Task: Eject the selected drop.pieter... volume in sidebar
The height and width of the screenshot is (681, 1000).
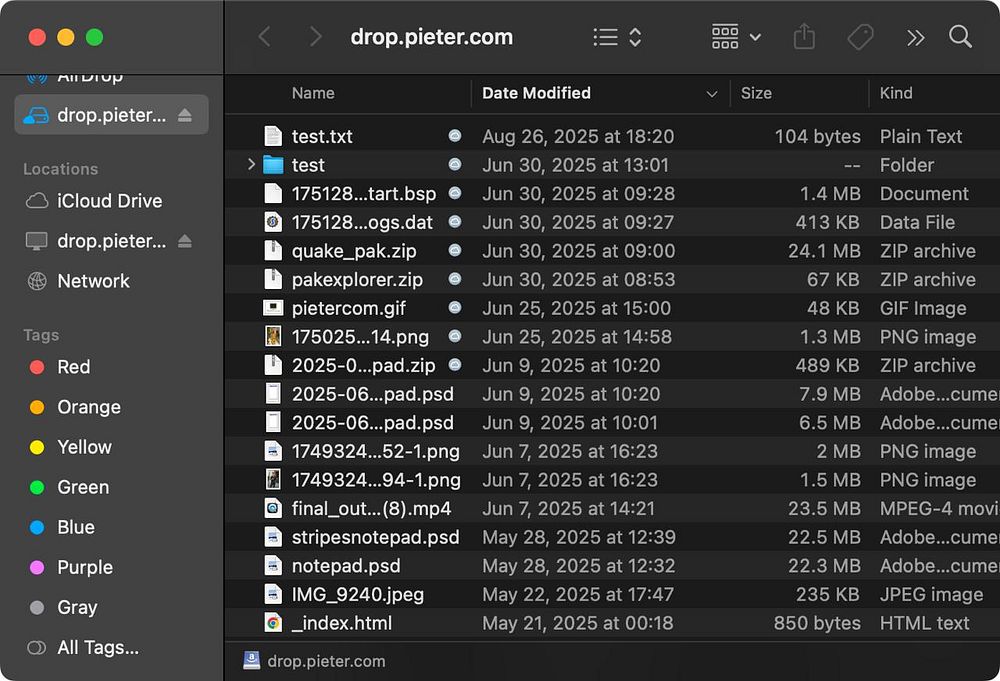Action: pyautogui.click(x=185, y=115)
